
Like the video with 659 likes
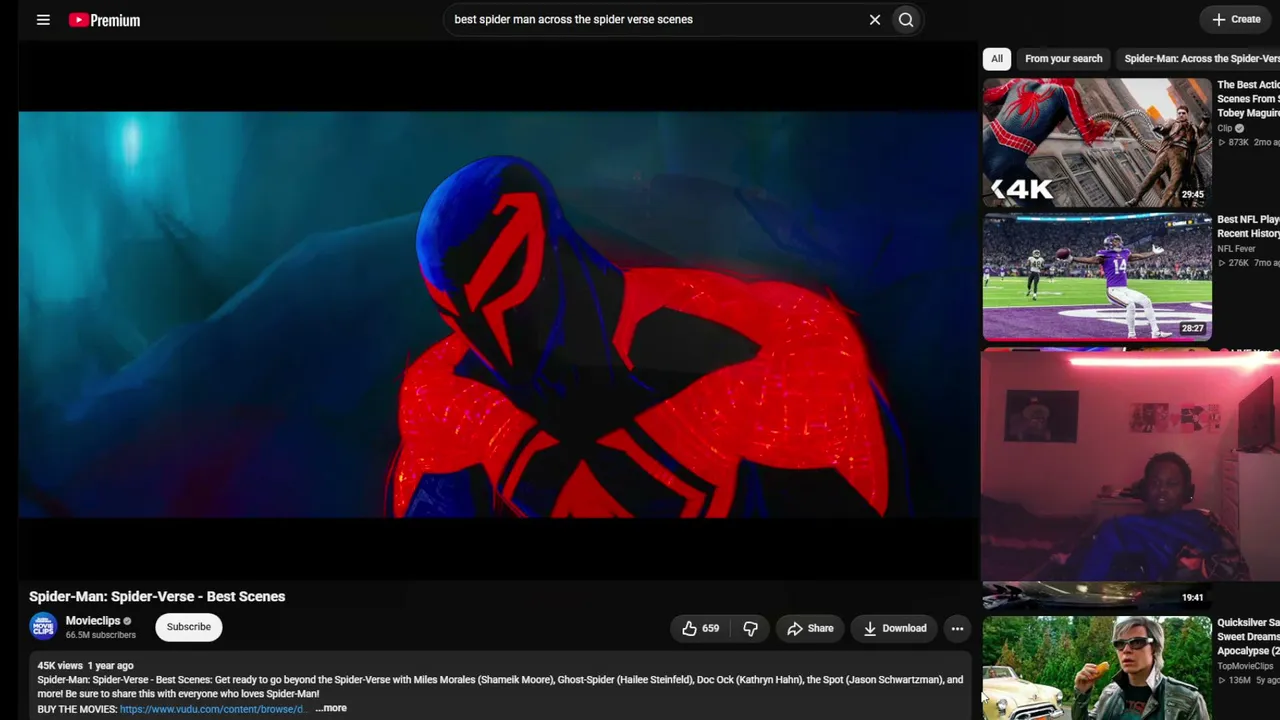[x=700, y=628]
